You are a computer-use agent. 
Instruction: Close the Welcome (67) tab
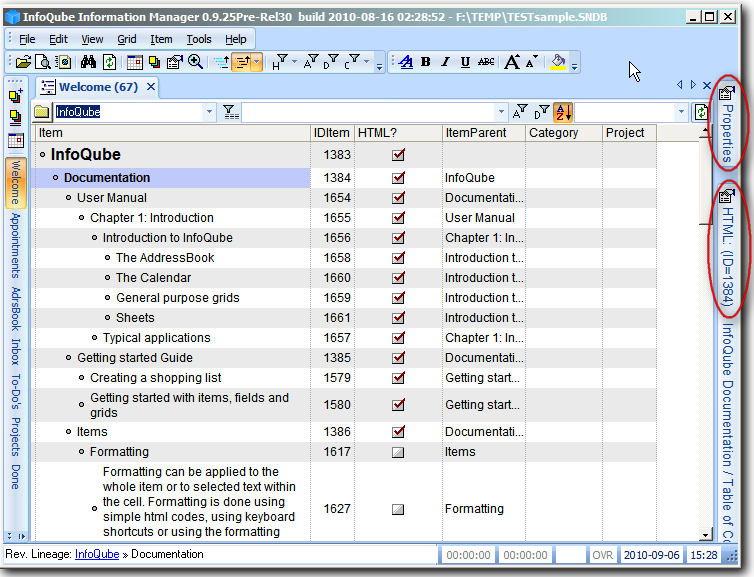click(151, 87)
